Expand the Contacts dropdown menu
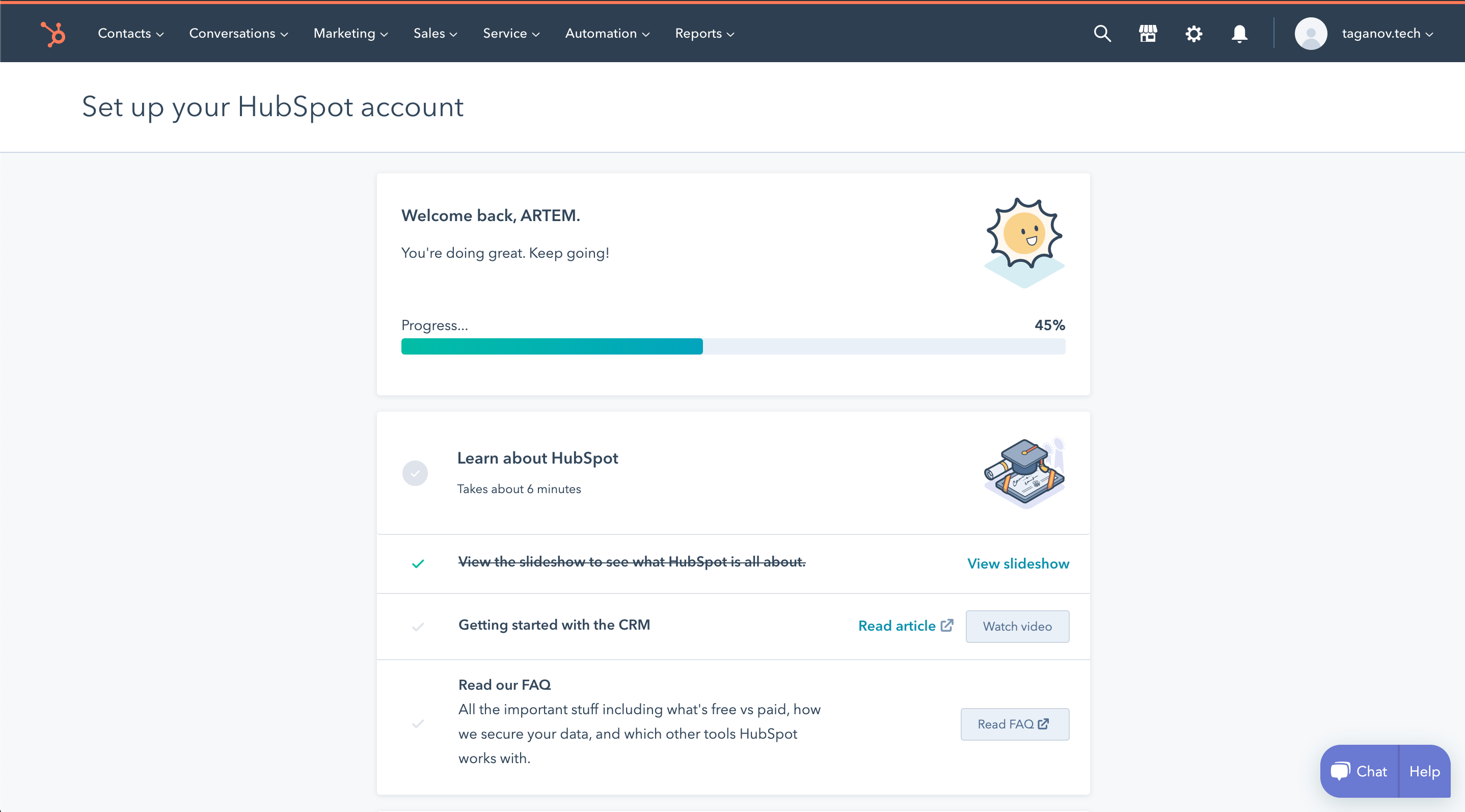 [130, 34]
